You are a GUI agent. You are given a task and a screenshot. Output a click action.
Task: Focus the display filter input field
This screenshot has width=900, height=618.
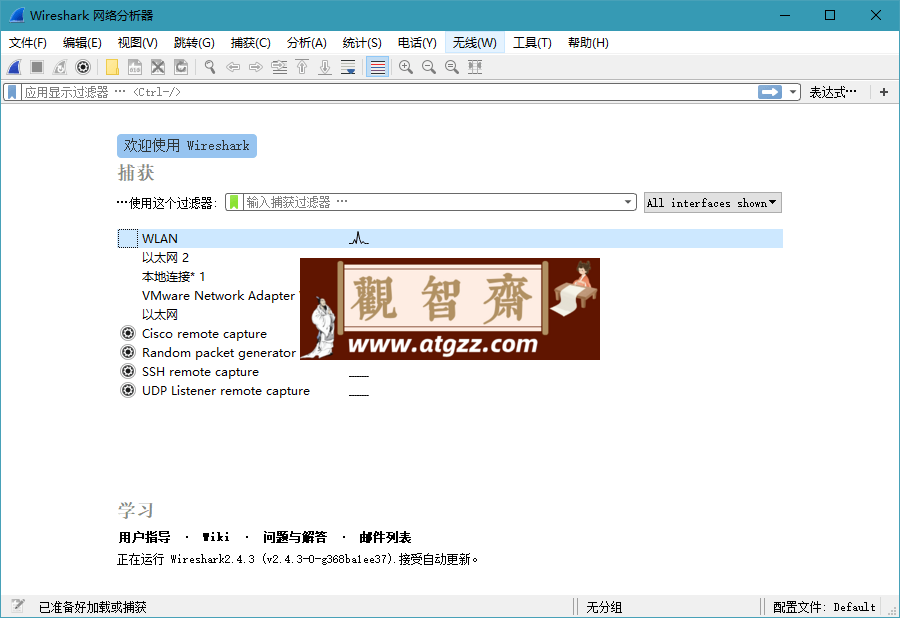pos(389,92)
